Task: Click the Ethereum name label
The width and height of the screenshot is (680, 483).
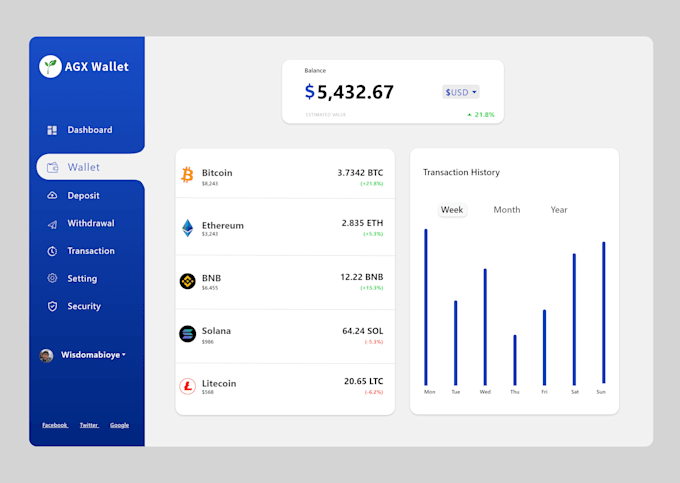Action: [x=222, y=225]
